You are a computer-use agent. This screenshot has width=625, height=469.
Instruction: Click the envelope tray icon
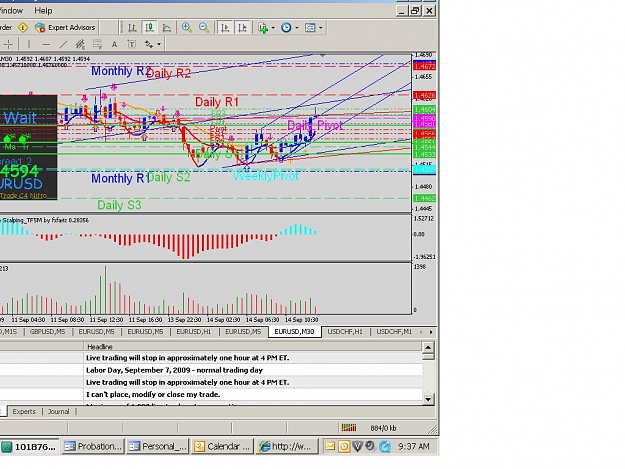330,447
